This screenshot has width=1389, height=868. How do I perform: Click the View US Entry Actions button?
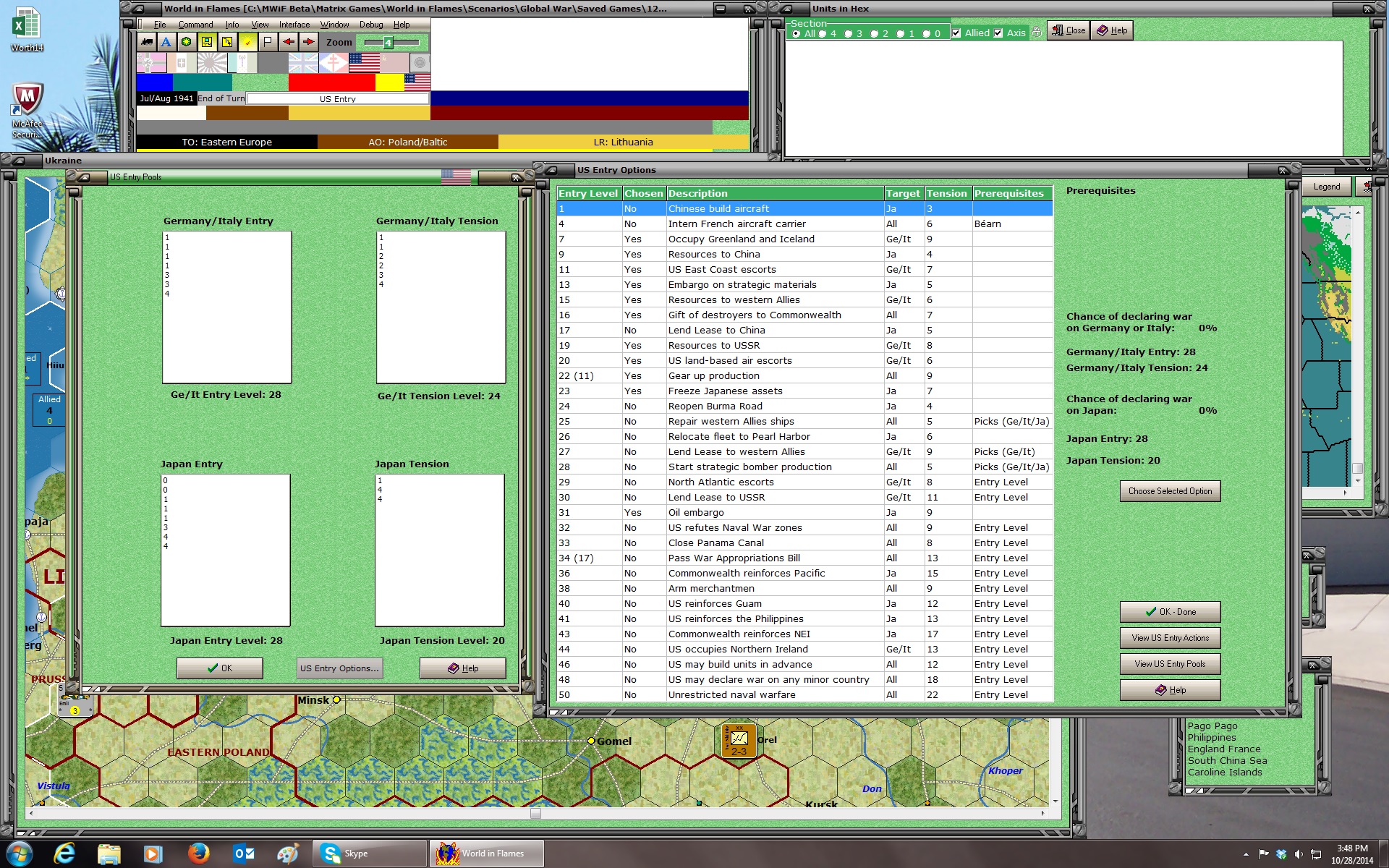tap(1170, 638)
